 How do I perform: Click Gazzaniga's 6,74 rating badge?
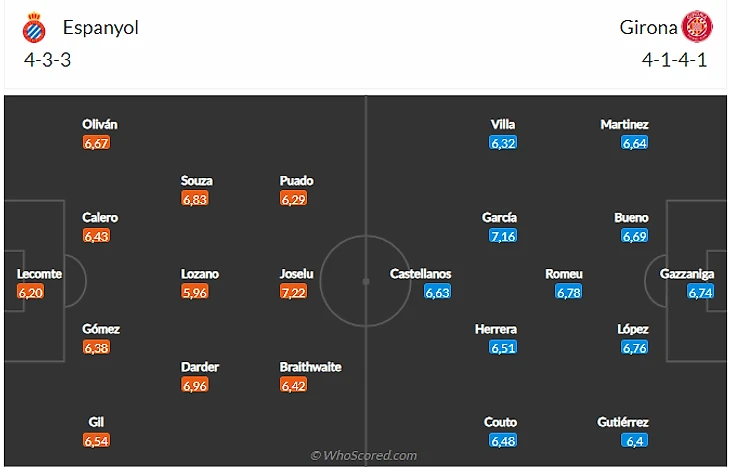pyautogui.click(x=700, y=292)
